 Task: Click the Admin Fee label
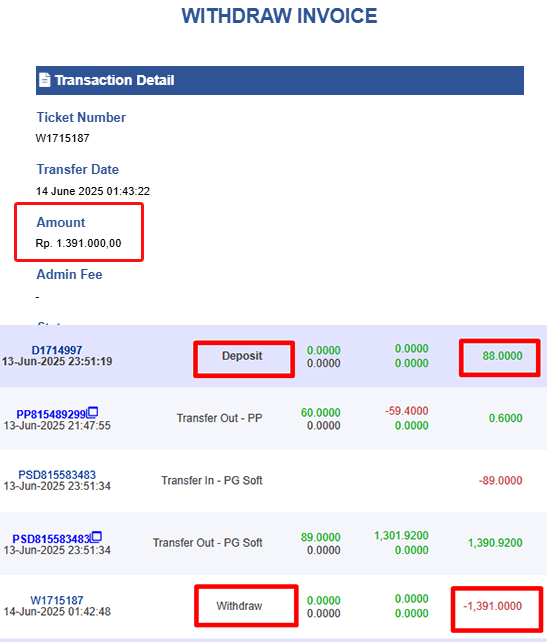click(69, 274)
